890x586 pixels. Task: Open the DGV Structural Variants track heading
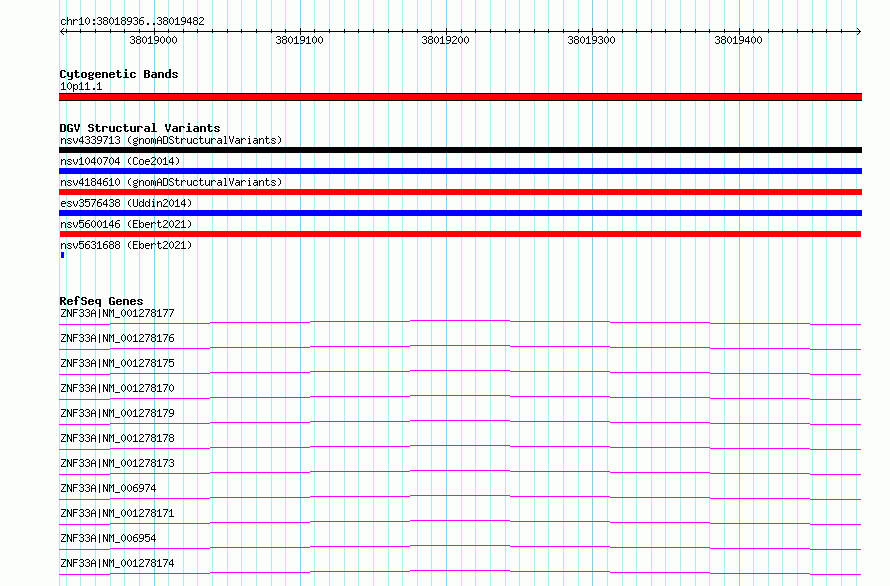[x=140, y=128]
